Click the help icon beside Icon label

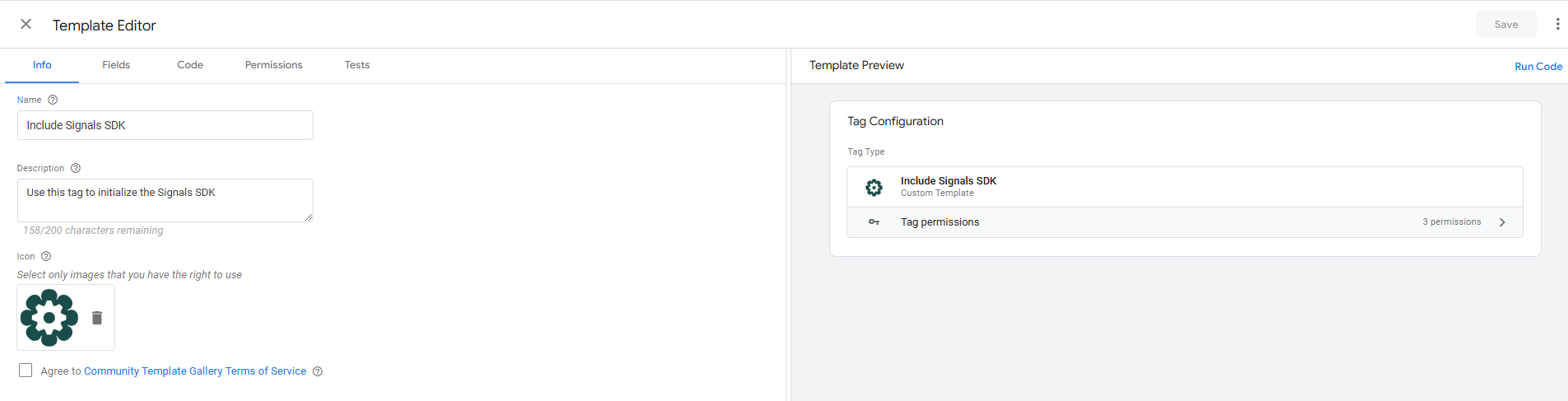click(x=46, y=256)
